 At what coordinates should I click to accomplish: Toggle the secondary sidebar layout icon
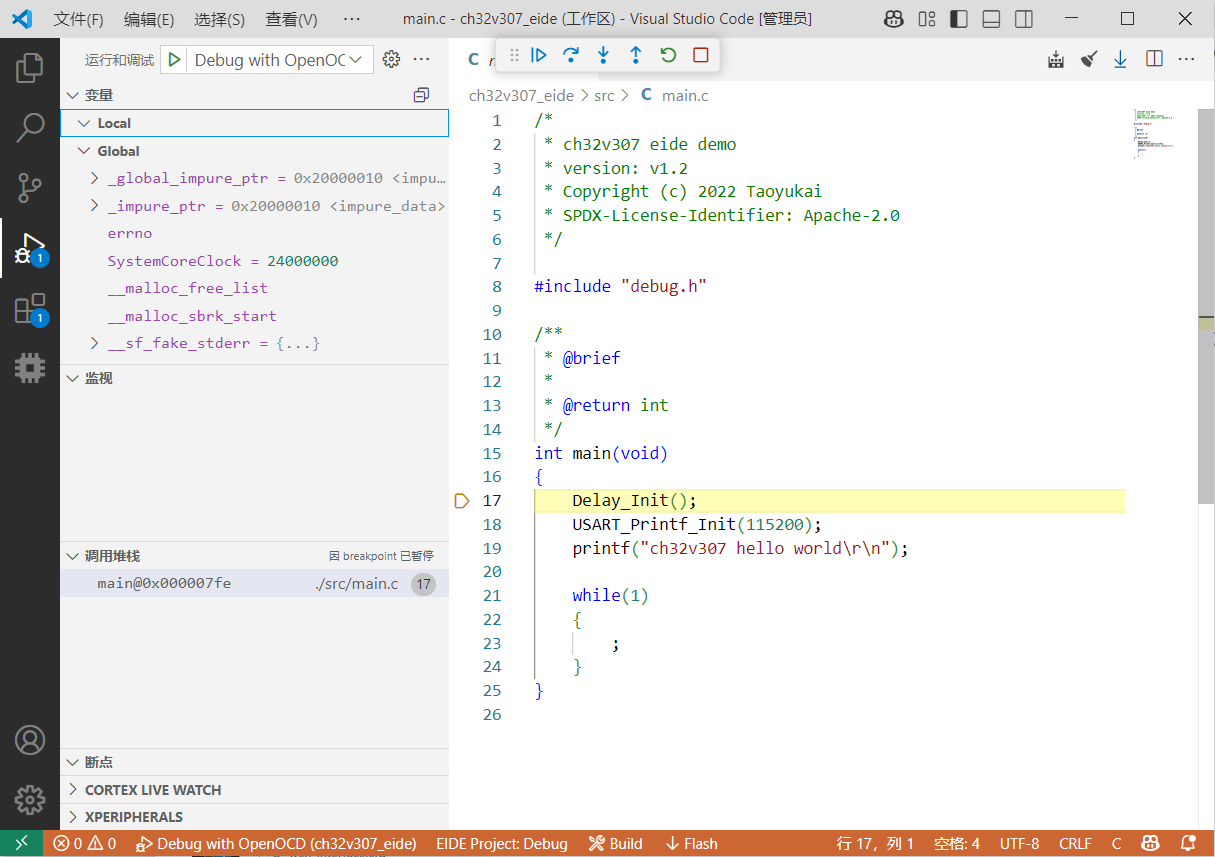[1023, 19]
